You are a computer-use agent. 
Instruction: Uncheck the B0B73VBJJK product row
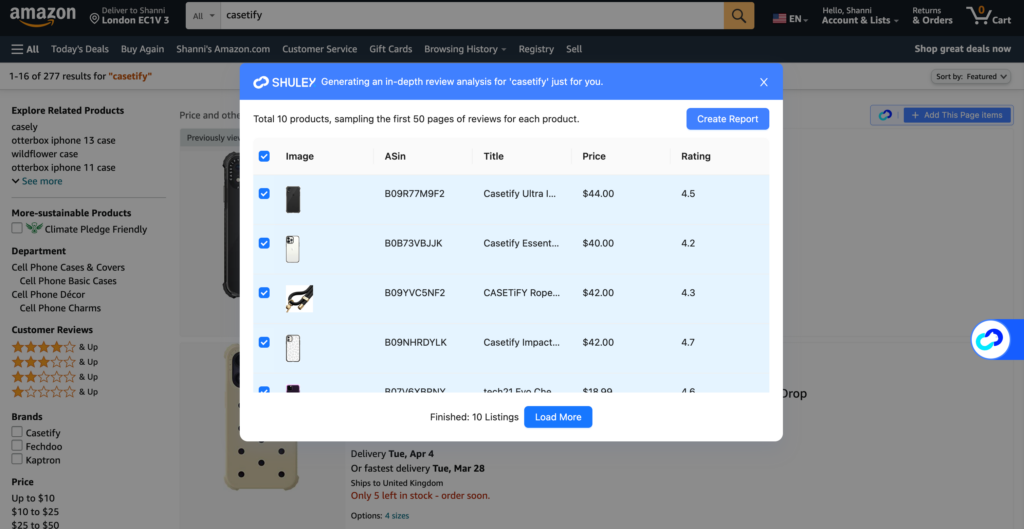pyautogui.click(x=264, y=243)
